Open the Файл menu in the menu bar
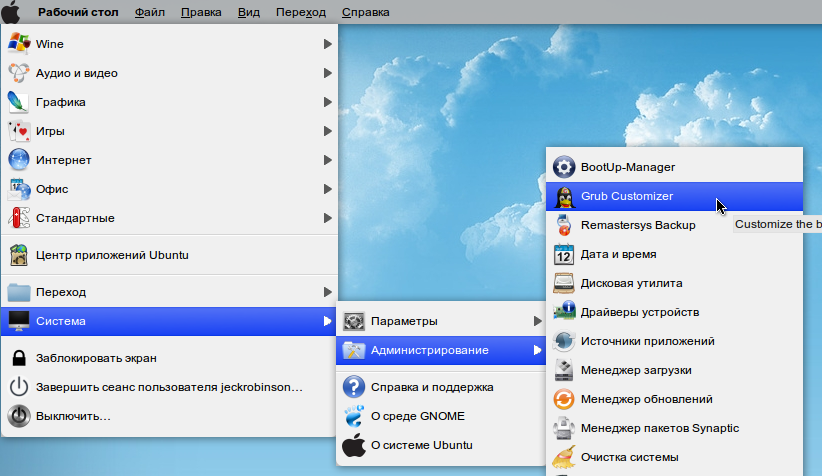The width and height of the screenshot is (822, 476). click(150, 12)
